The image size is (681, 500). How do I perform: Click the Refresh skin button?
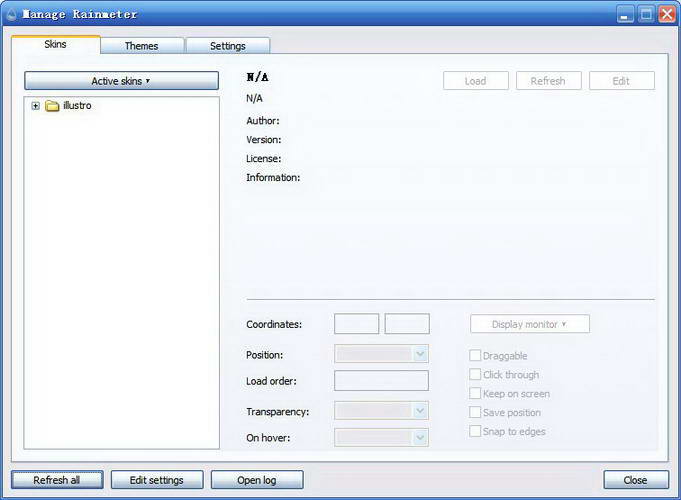(549, 81)
